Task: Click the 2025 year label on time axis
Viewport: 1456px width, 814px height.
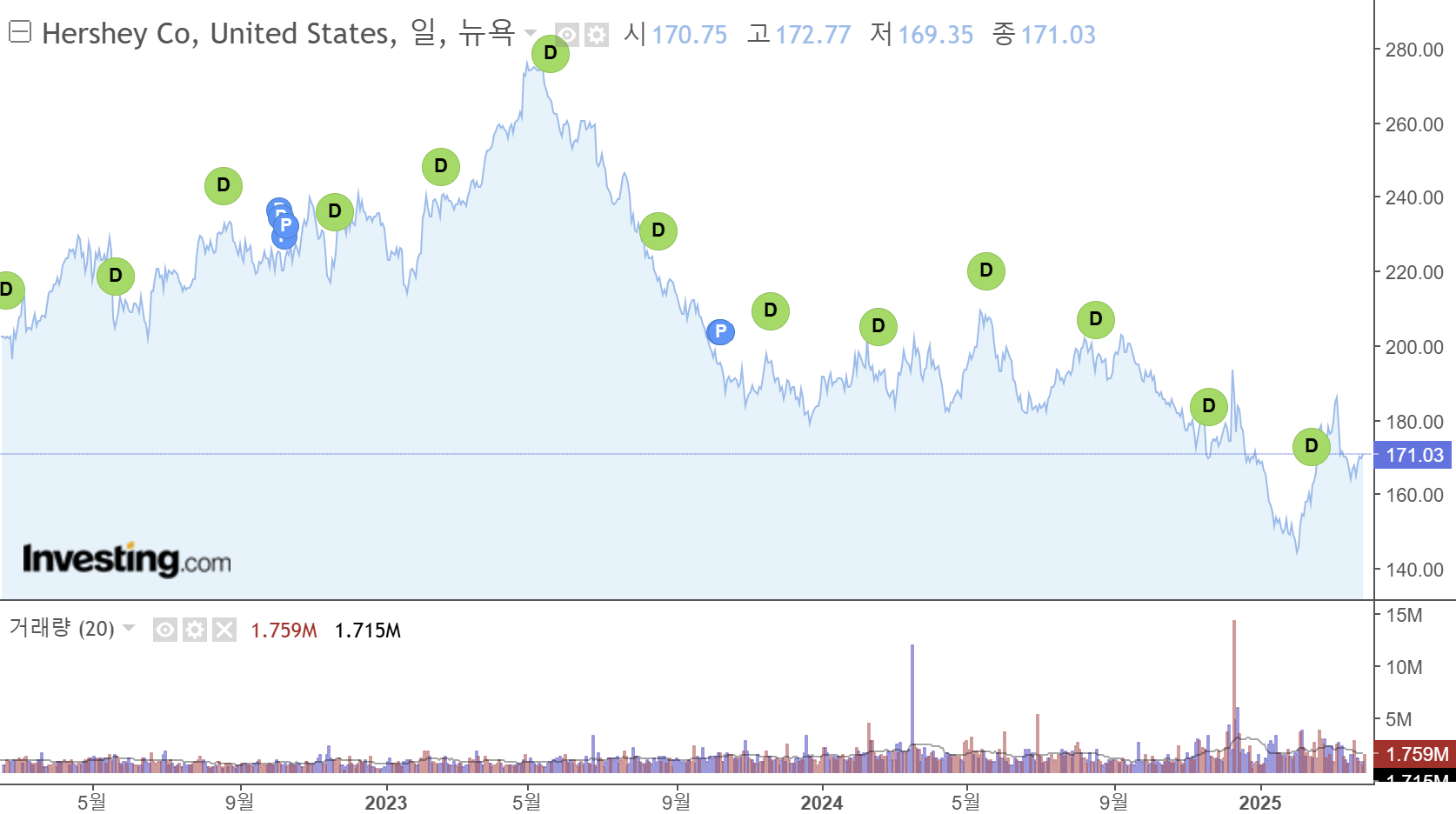Action: tap(1260, 803)
